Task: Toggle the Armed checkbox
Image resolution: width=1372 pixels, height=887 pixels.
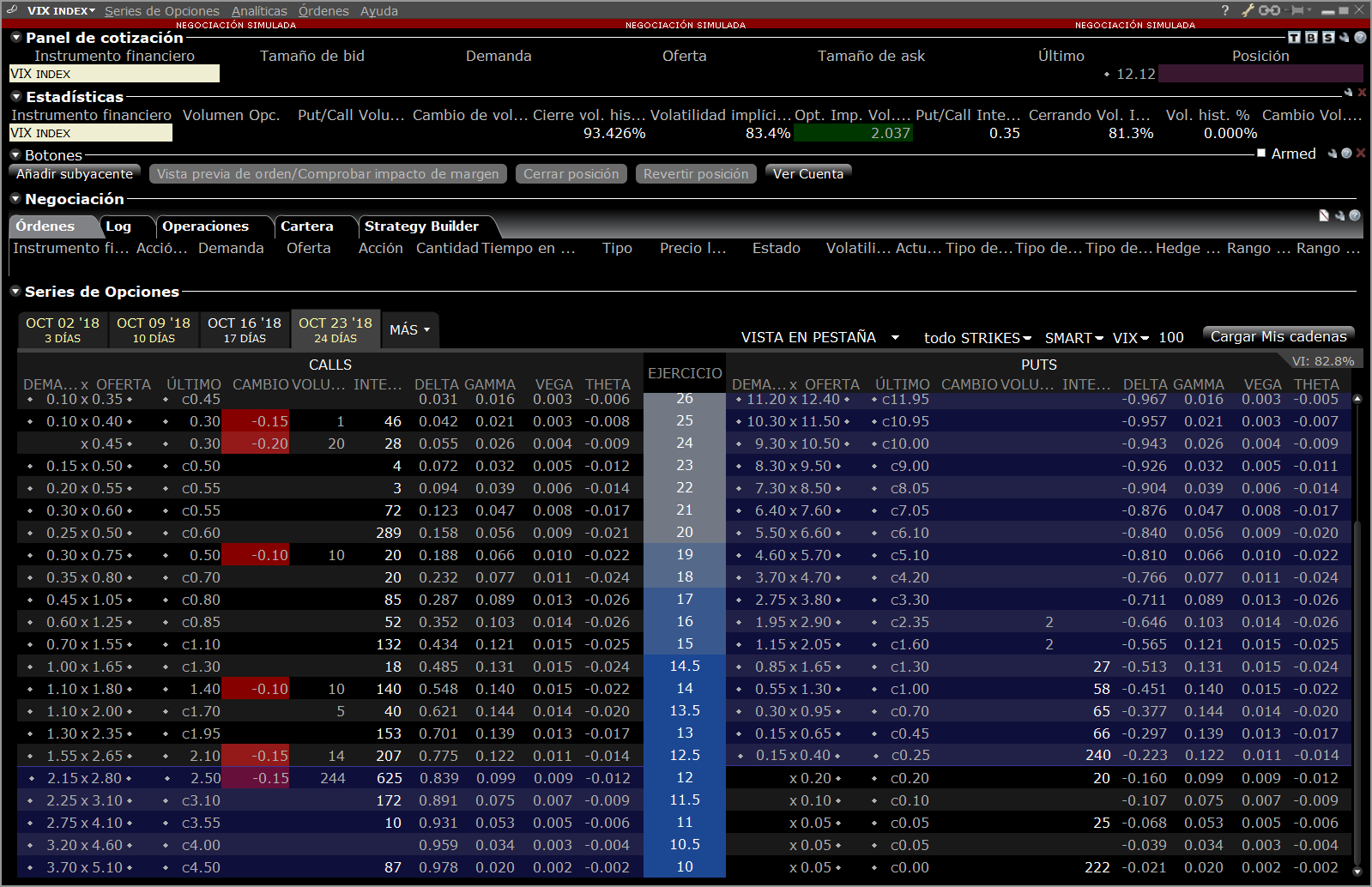Action: (x=1261, y=154)
